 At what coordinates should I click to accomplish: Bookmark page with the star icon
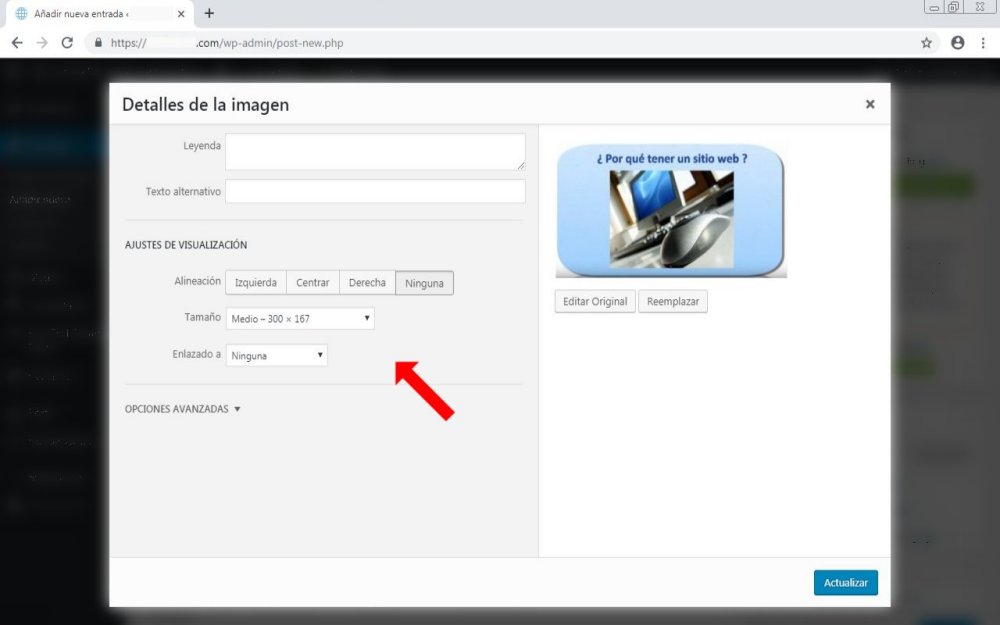(926, 43)
